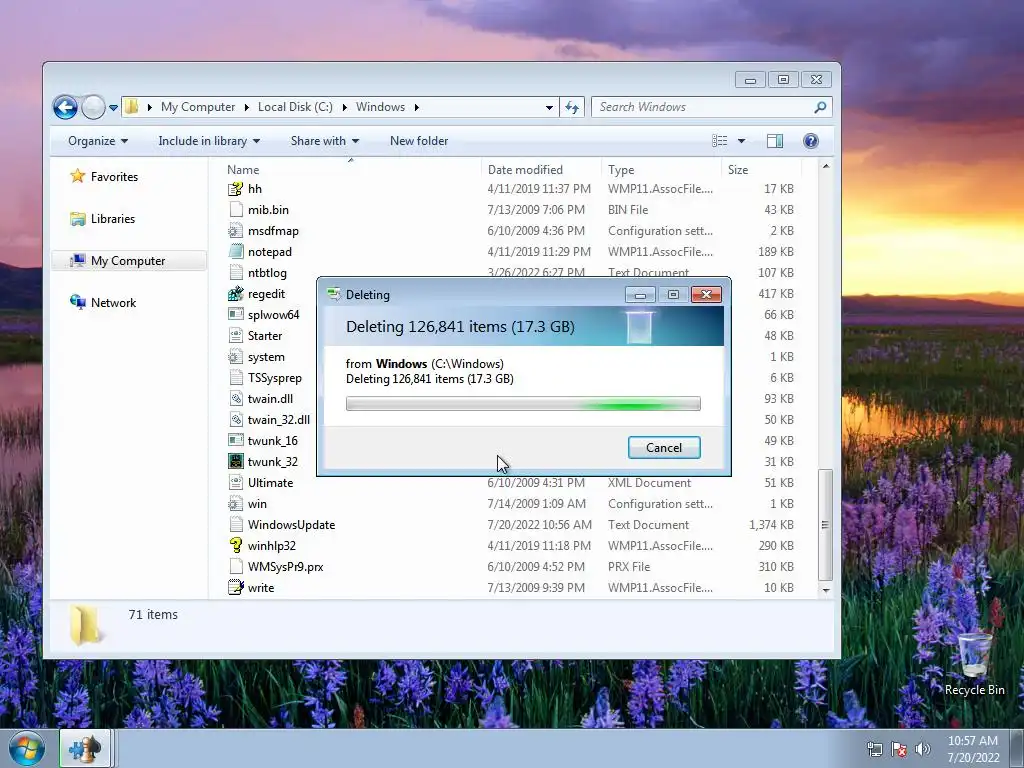Viewport: 1024px width, 768px height.
Task: Select the splwow64 file icon
Action: click(235, 315)
